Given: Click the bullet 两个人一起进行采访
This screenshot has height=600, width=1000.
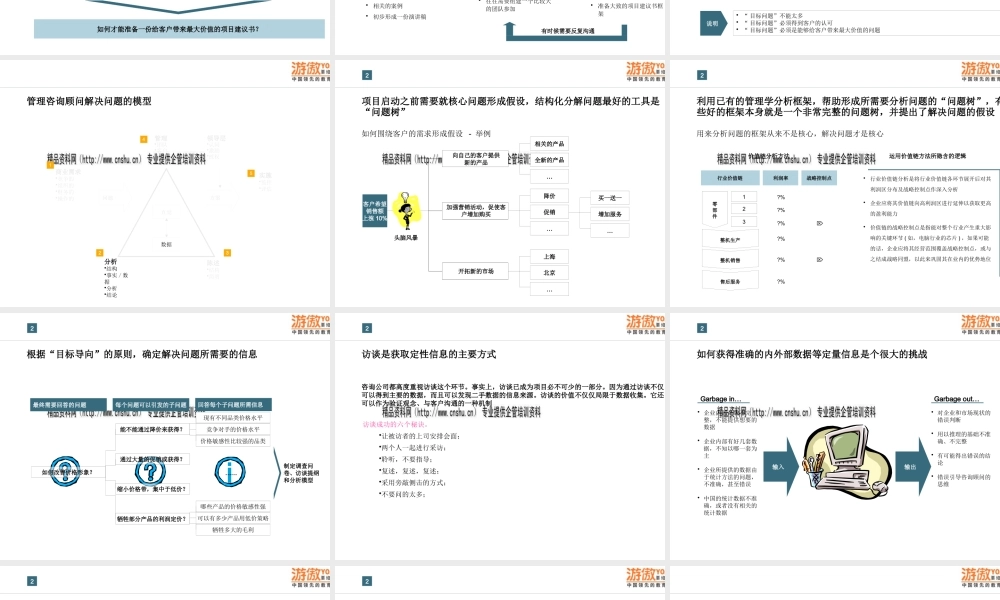Looking at the screenshot, I should [x=412, y=448].
